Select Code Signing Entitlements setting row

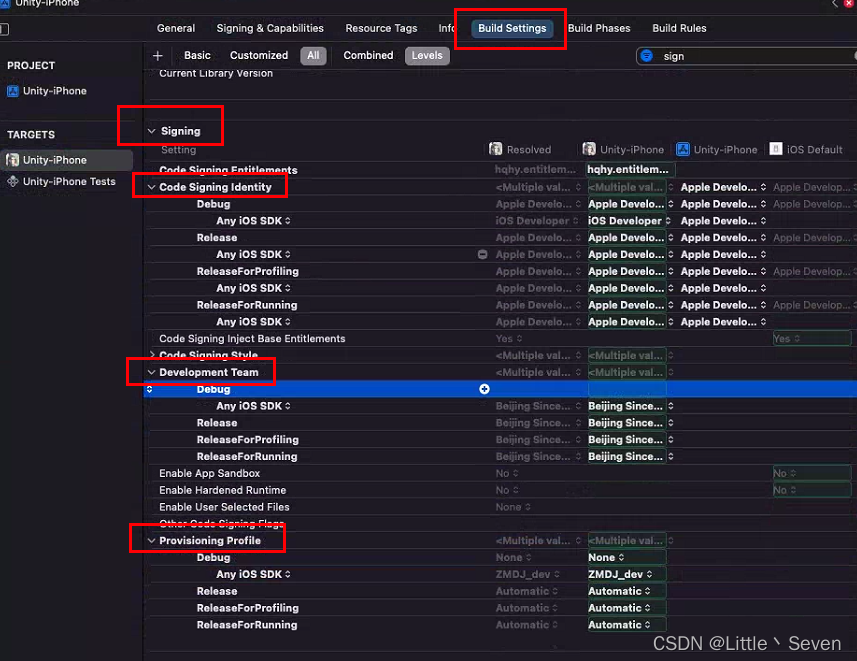[x=228, y=170]
